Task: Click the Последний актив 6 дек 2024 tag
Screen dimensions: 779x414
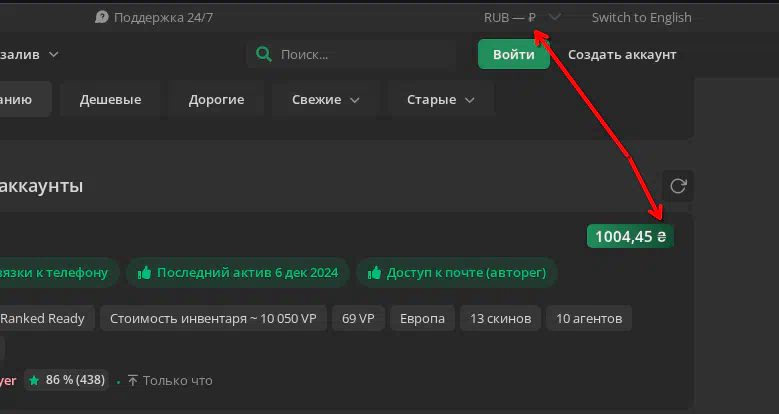Action: [238, 272]
